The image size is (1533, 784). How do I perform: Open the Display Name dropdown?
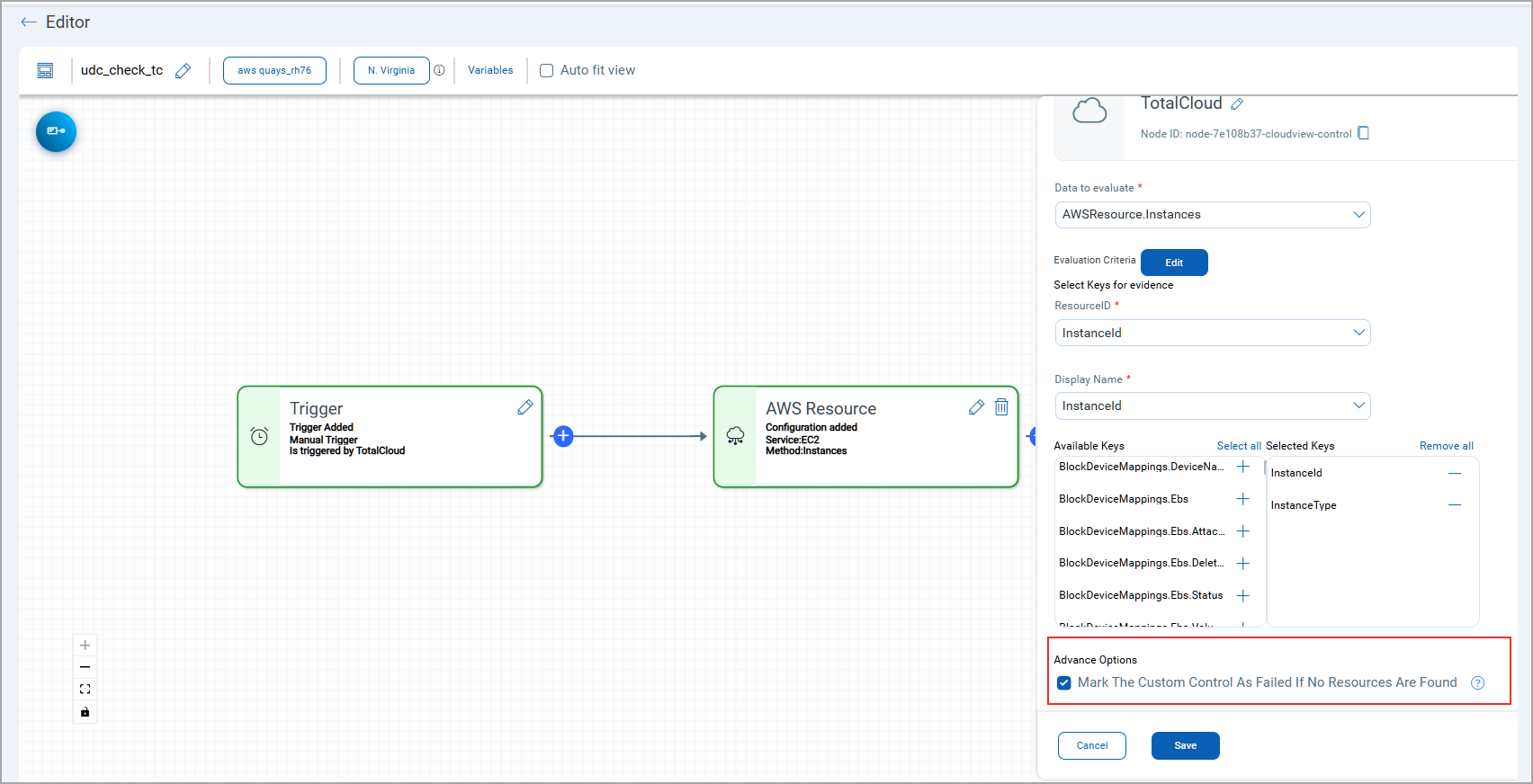coord(1212,405)
